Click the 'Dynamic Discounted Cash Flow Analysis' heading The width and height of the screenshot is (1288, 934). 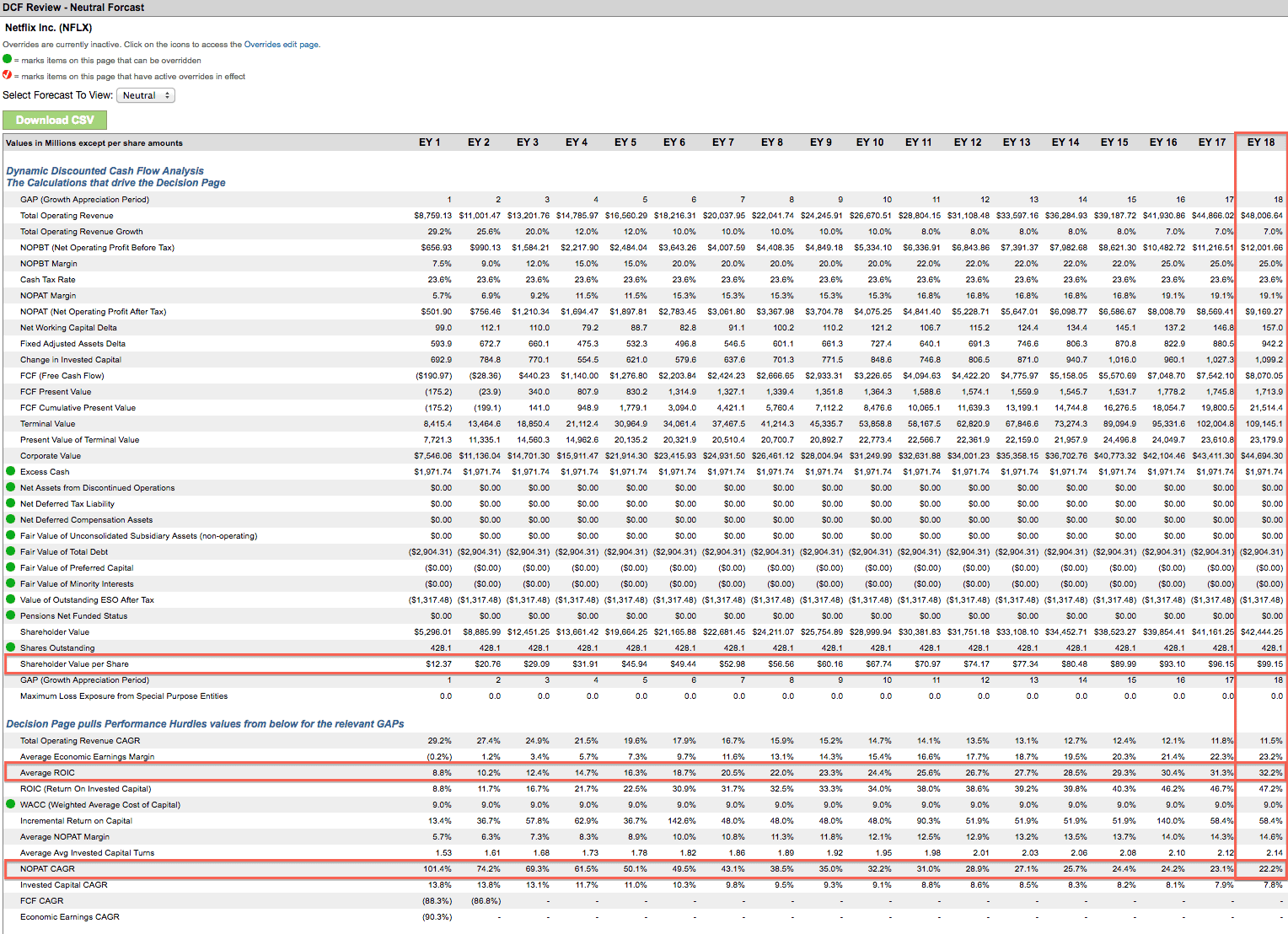(x=105, y=170)
